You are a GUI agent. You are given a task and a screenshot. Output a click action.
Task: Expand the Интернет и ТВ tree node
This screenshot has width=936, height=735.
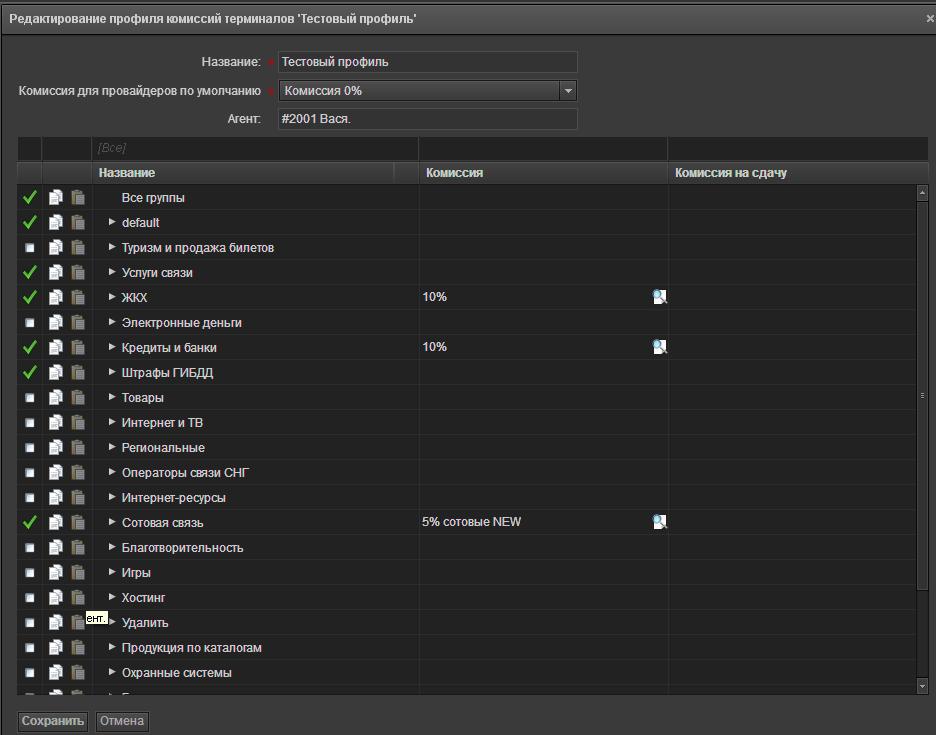coord(112,422)
